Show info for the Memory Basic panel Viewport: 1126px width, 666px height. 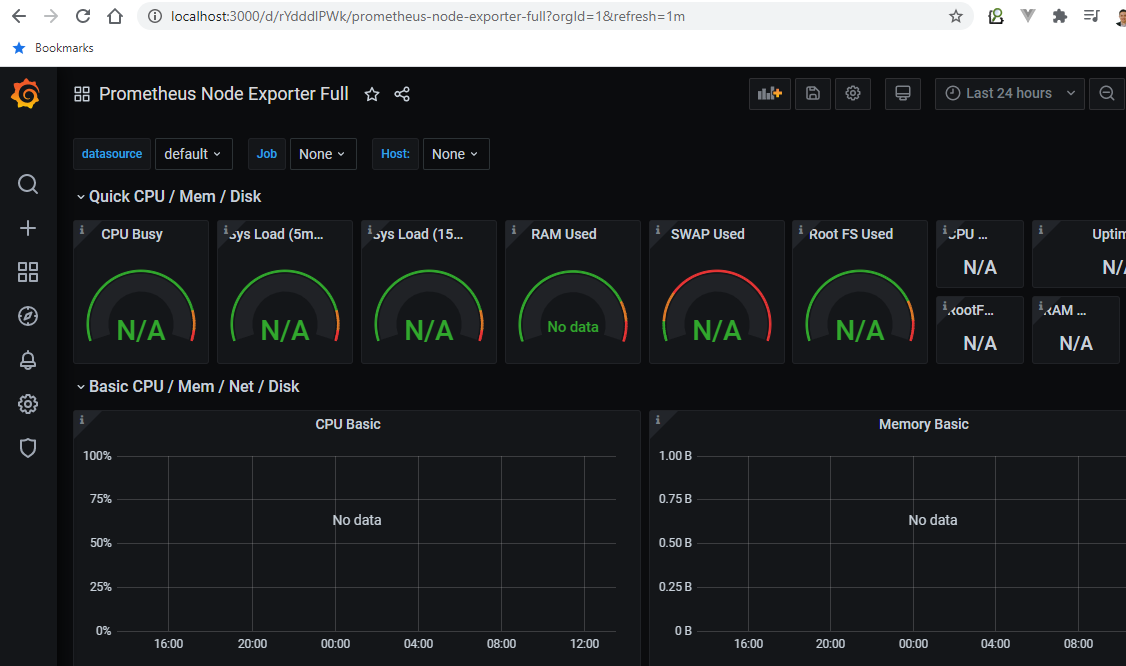pos(658,420)
